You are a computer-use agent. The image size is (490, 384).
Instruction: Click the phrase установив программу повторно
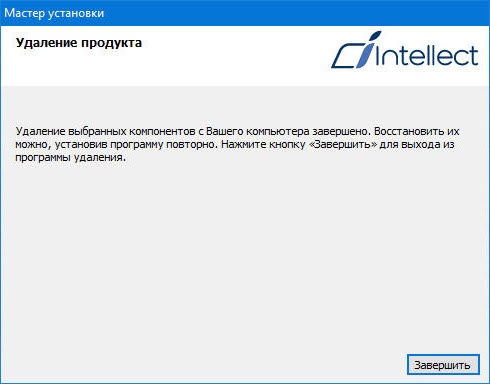(x=135, y=145)
